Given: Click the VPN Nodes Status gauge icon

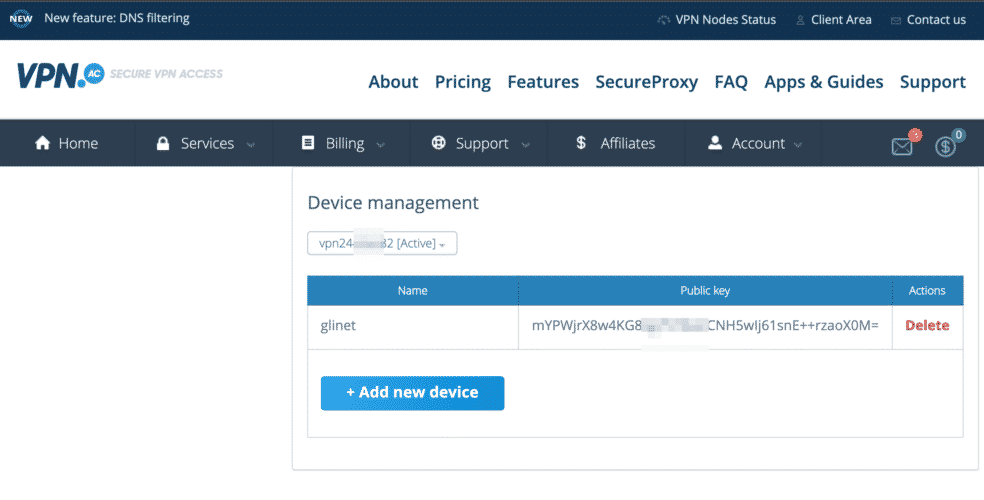Looking at the screenshot, I should 663,20.
